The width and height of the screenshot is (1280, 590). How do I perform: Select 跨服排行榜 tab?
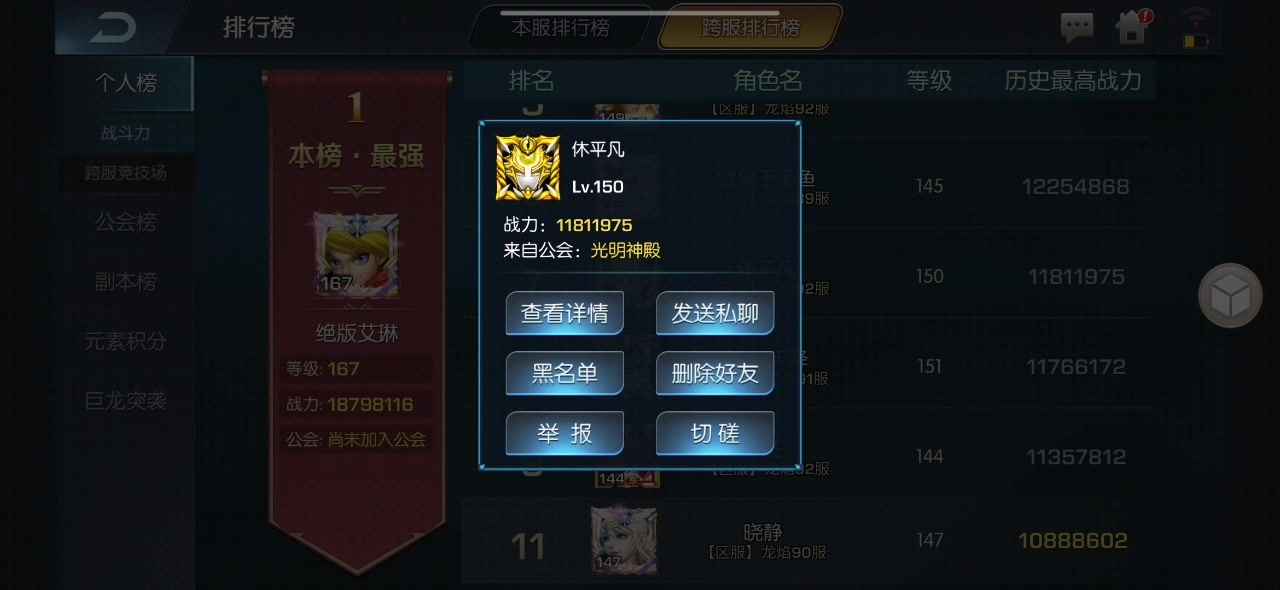(x=750, y=27)
